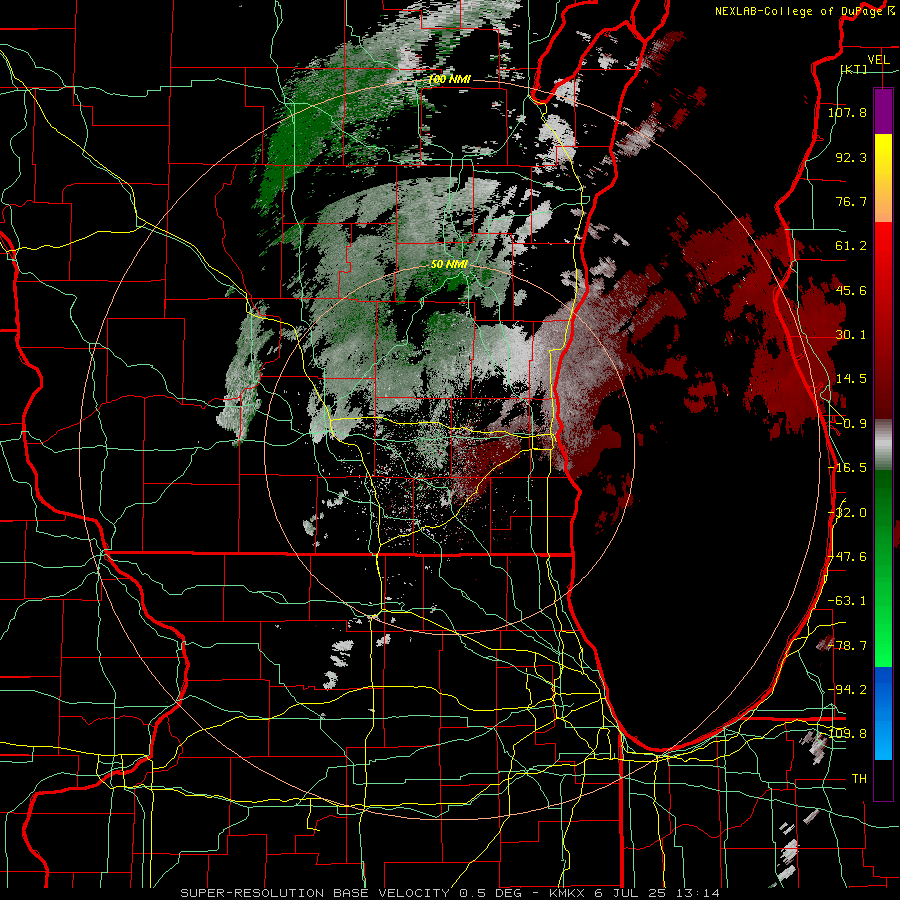Click the 30.1 velocity scale value
The height and width of the screenshot is (900, 900).
[851, 335]
